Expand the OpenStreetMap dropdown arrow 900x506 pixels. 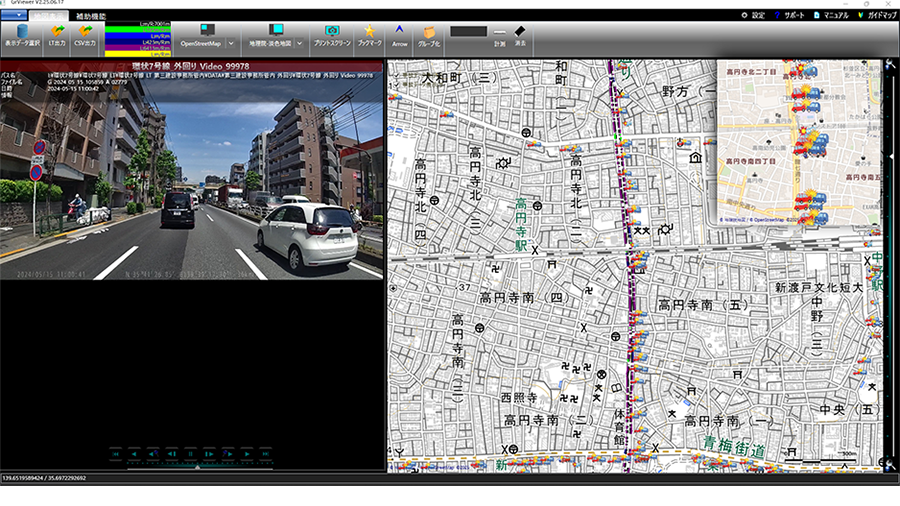[231, 43]
